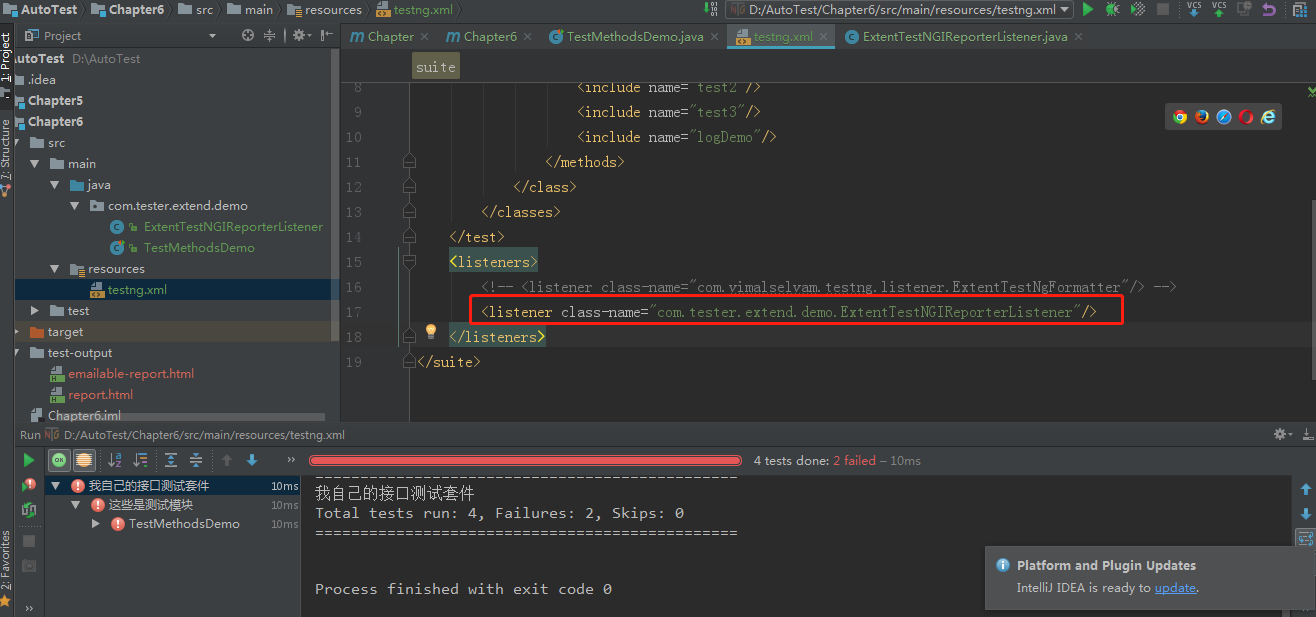Switch to TestMethodsDemo.java tab
The width and height of the screenshot is (1316, 617).
click(634, 36)
